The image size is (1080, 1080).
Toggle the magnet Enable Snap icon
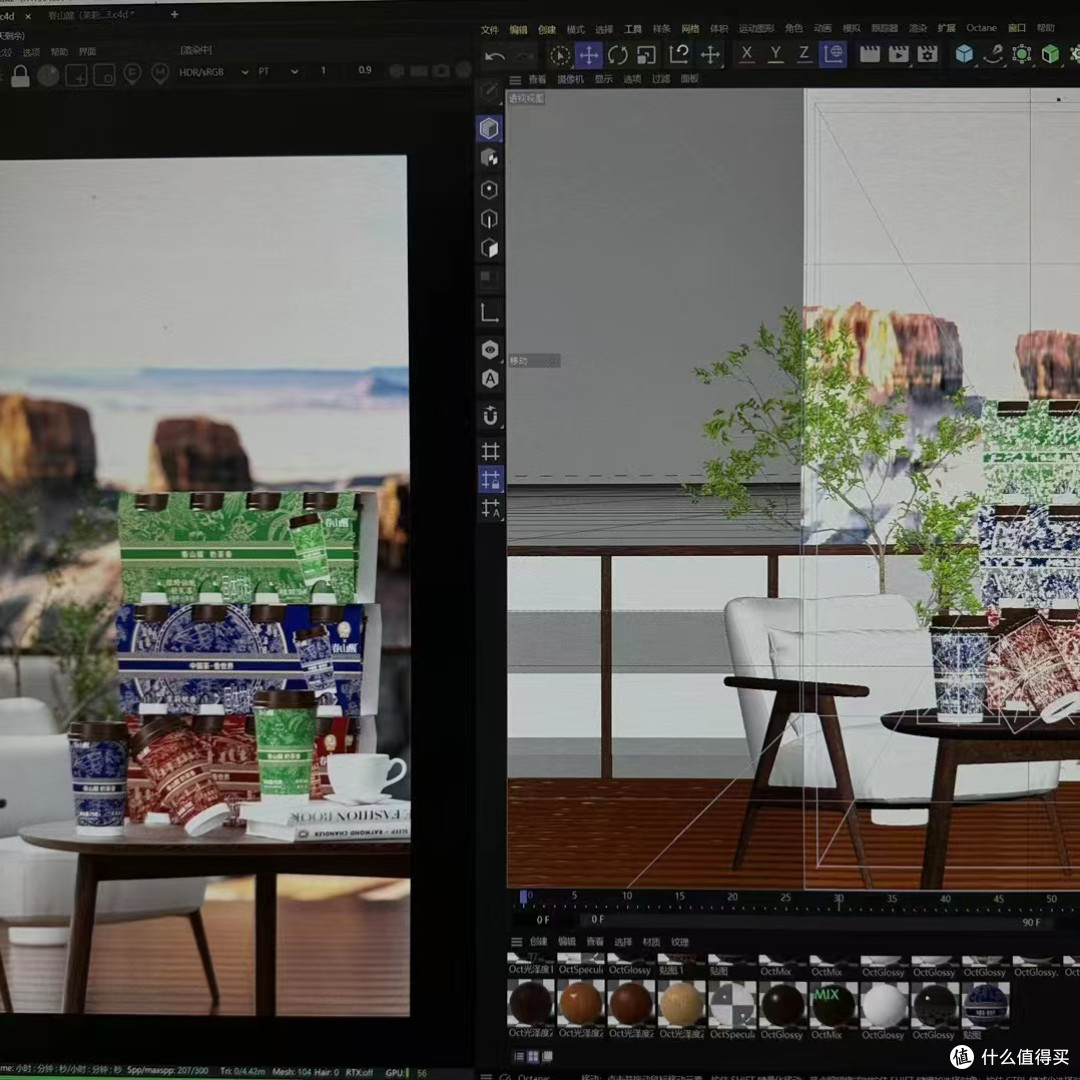490,415
